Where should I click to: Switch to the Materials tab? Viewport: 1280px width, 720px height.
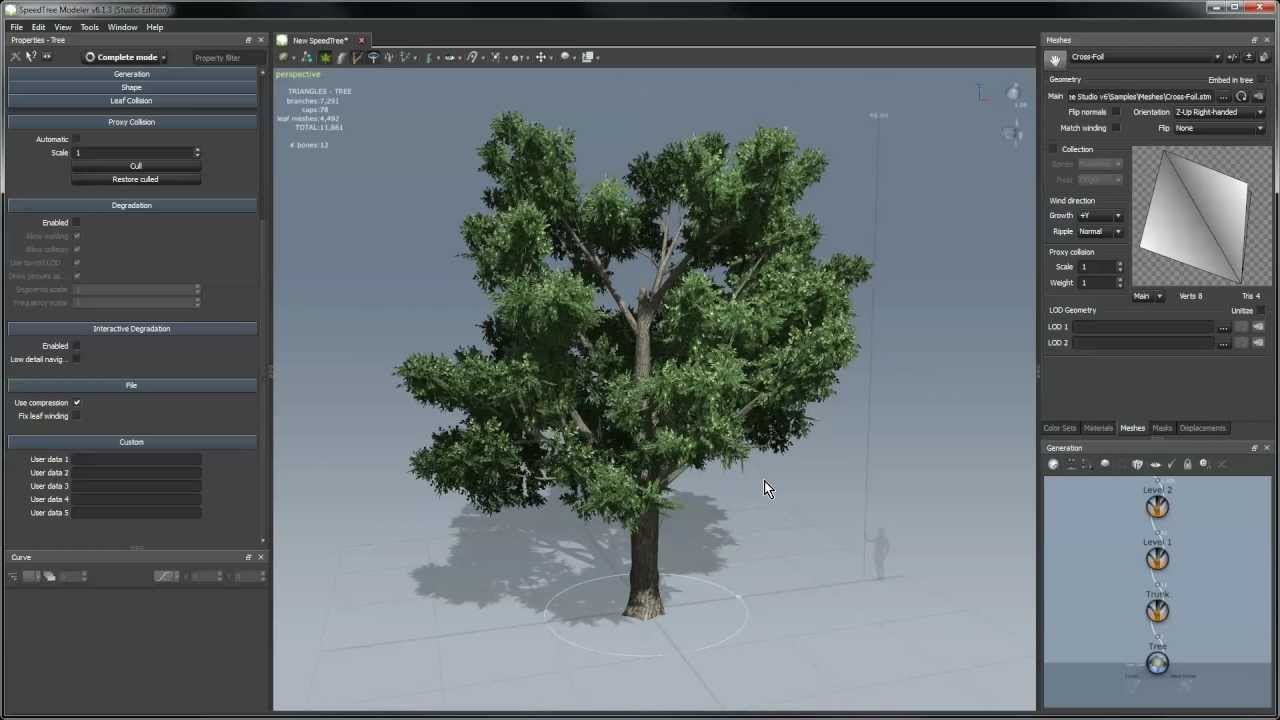point(1098,428)
